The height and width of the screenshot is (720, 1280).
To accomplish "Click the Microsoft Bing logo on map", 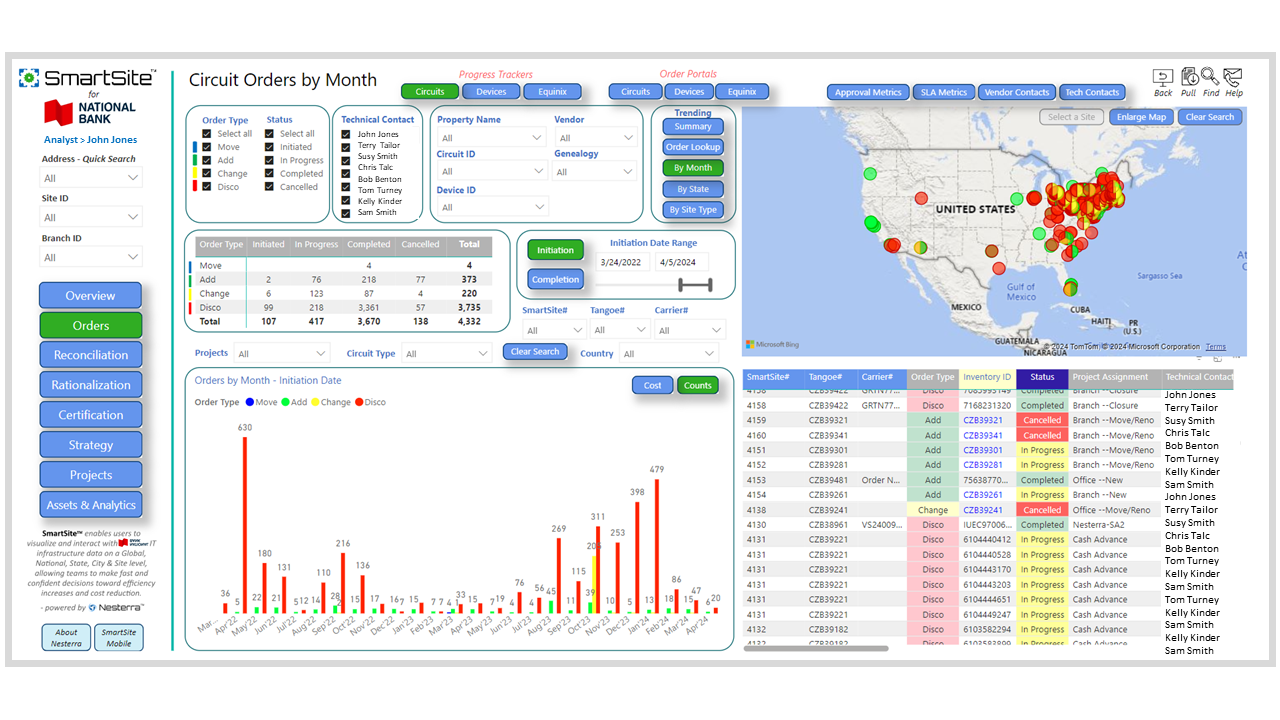I will [771, 345].
